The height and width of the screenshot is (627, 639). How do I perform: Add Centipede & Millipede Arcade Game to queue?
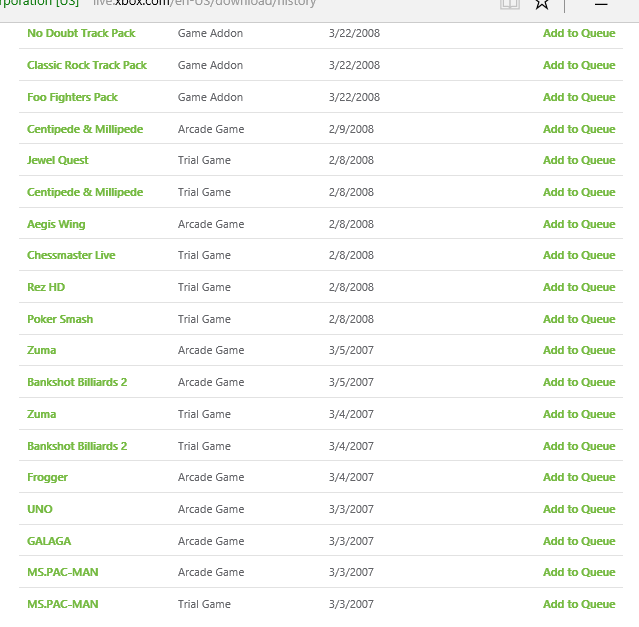(x=579, y=129)
